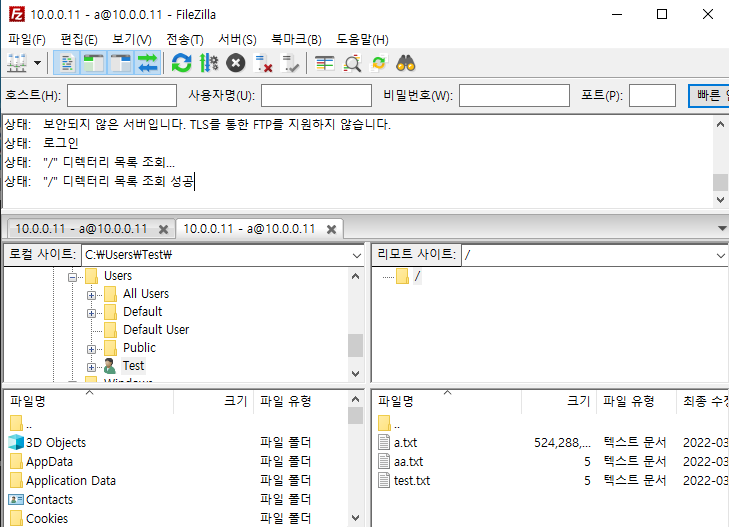Open the 서버(S) menu

[238, 40]
